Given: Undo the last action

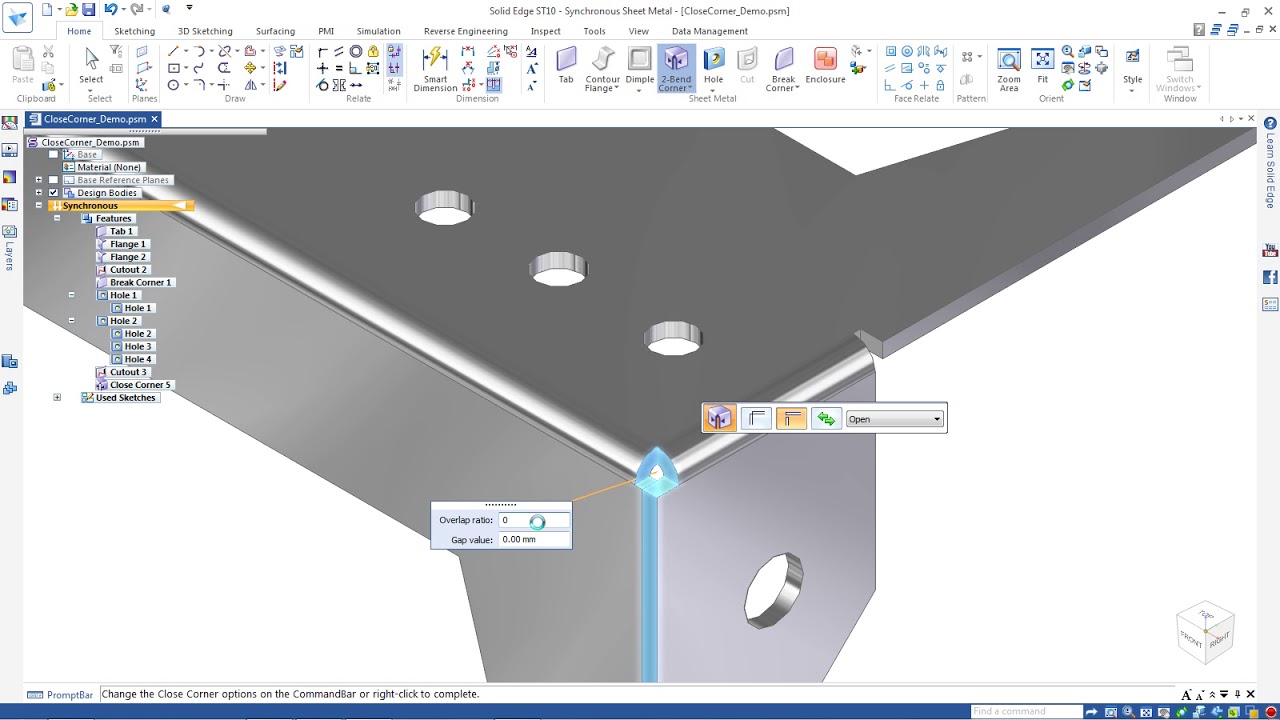Looking at the screenshot, I should (110, 10).
